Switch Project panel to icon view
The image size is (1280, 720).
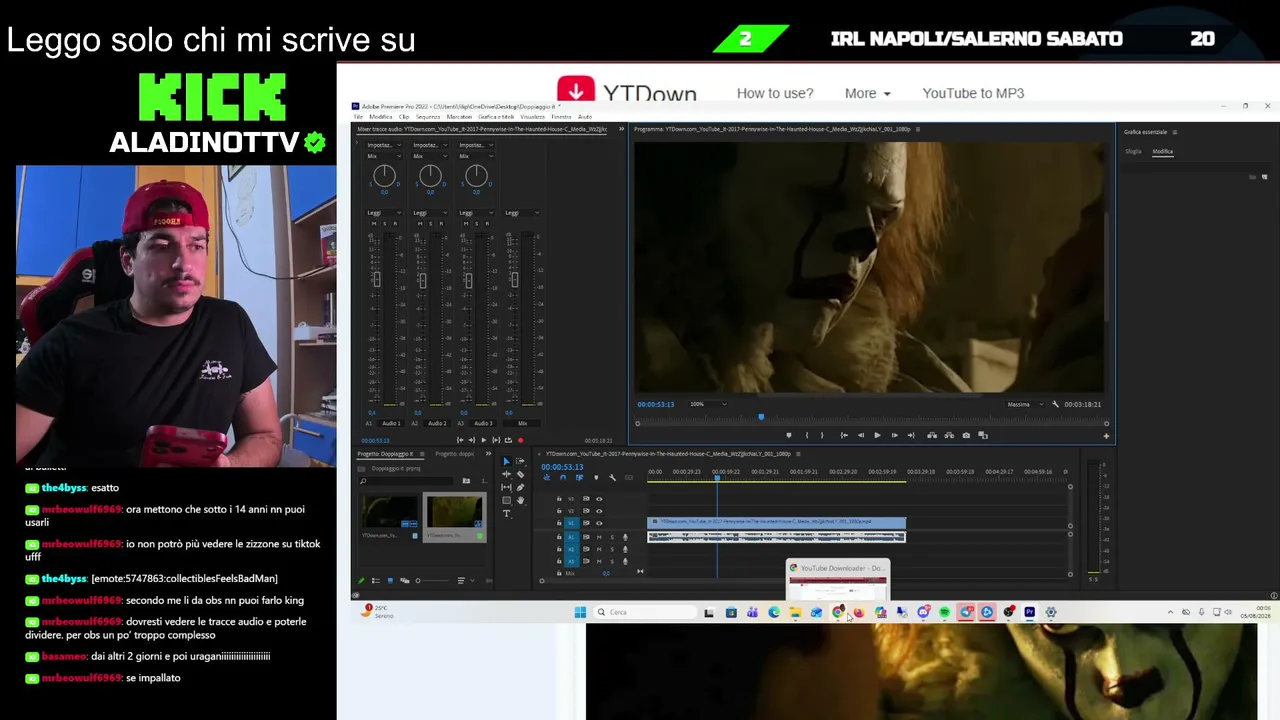point(390,580)
